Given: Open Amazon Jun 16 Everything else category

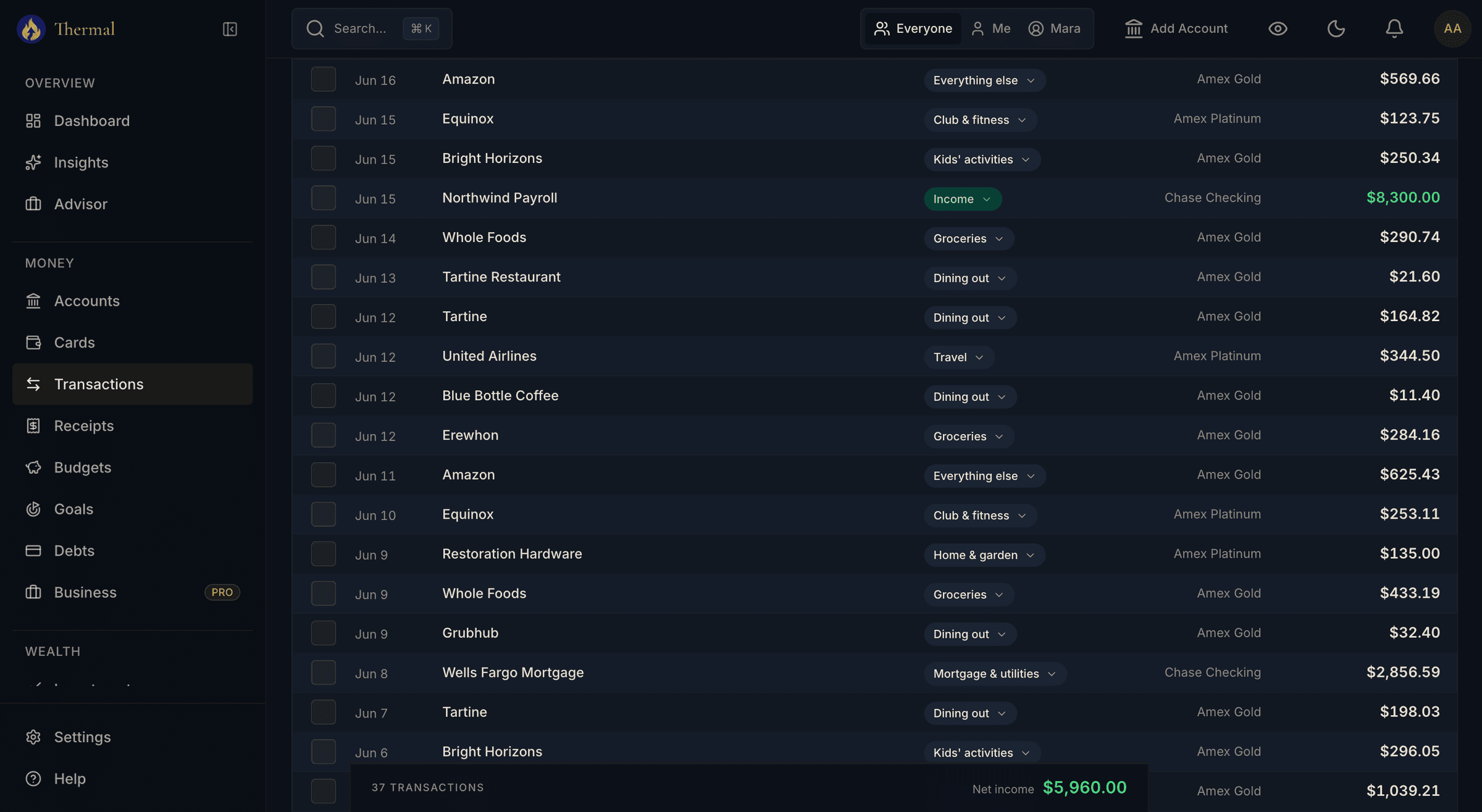Looking at the screenshot, I should point(984,80).
